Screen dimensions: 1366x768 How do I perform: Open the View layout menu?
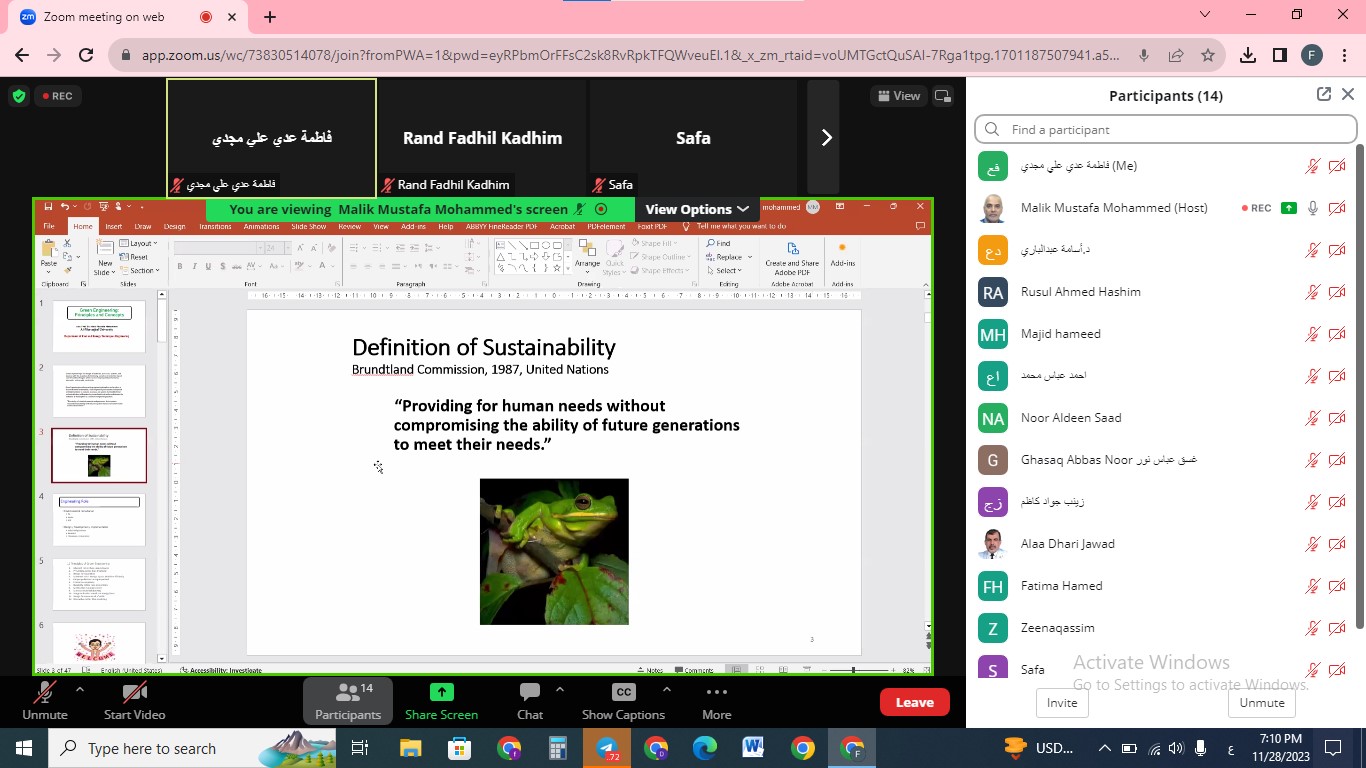pos(897,96)
